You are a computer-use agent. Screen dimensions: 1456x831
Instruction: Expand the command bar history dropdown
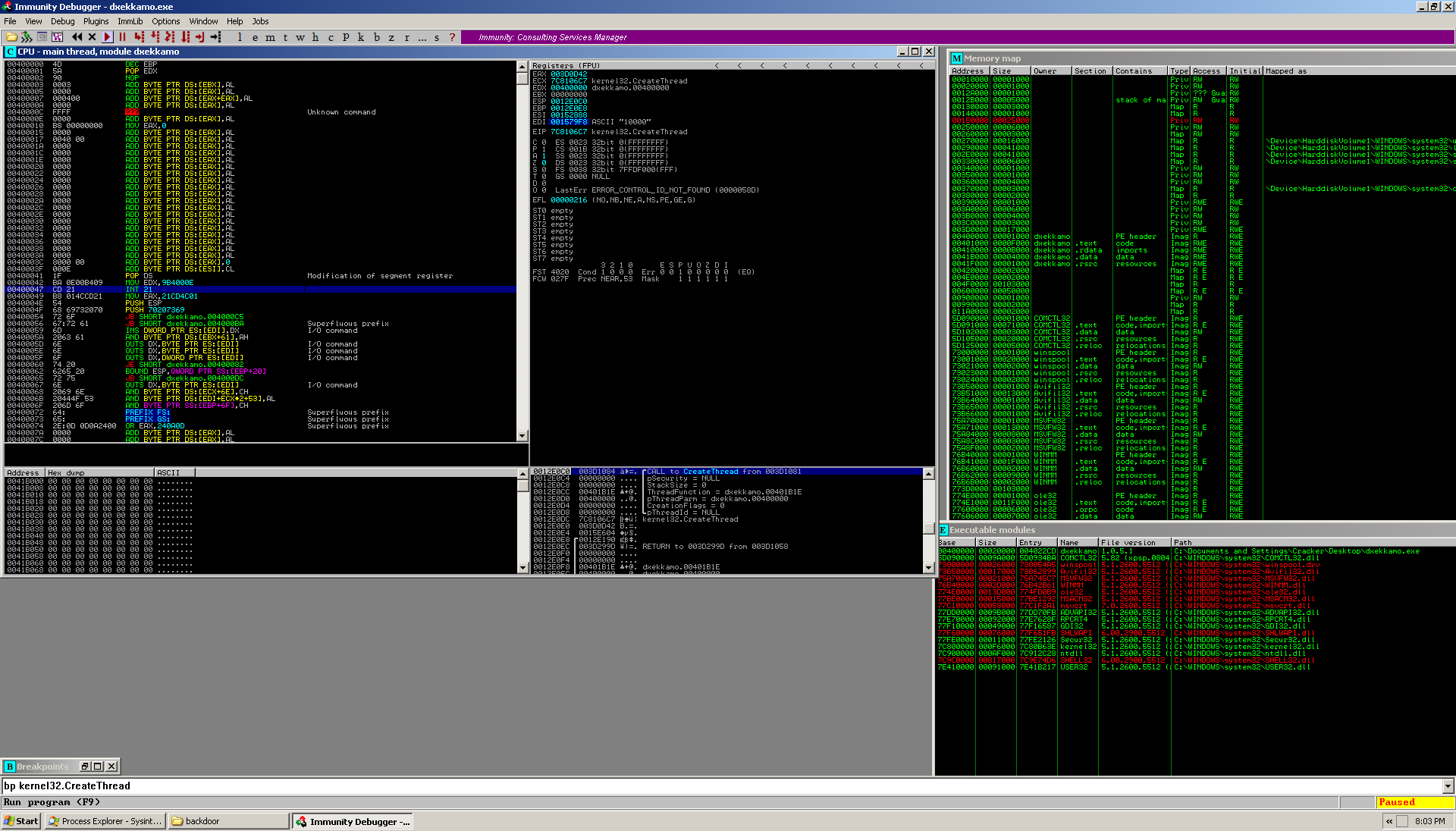[1448, 786]
